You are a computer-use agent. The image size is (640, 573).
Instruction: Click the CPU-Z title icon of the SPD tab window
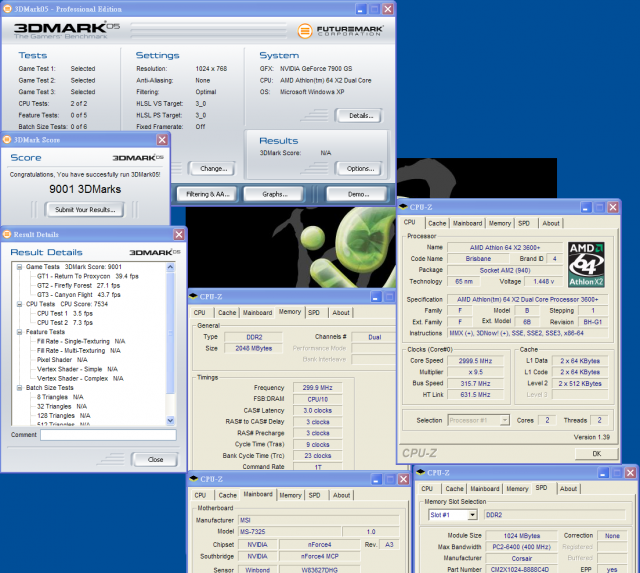pyautogui.click(x=420, y=473)
